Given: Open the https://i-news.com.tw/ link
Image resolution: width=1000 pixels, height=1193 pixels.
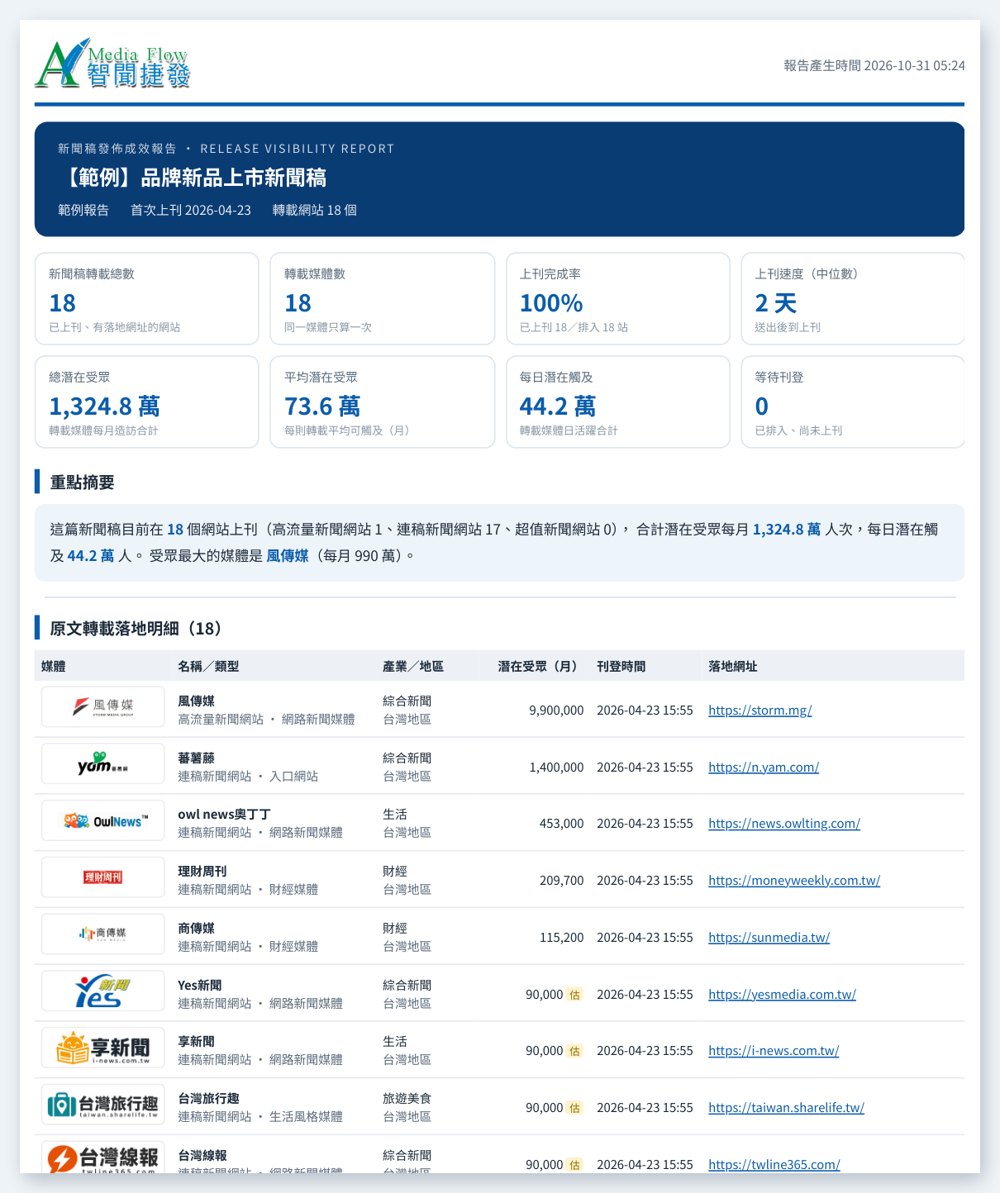Looking at the screenshot, I should point(773,1051).
